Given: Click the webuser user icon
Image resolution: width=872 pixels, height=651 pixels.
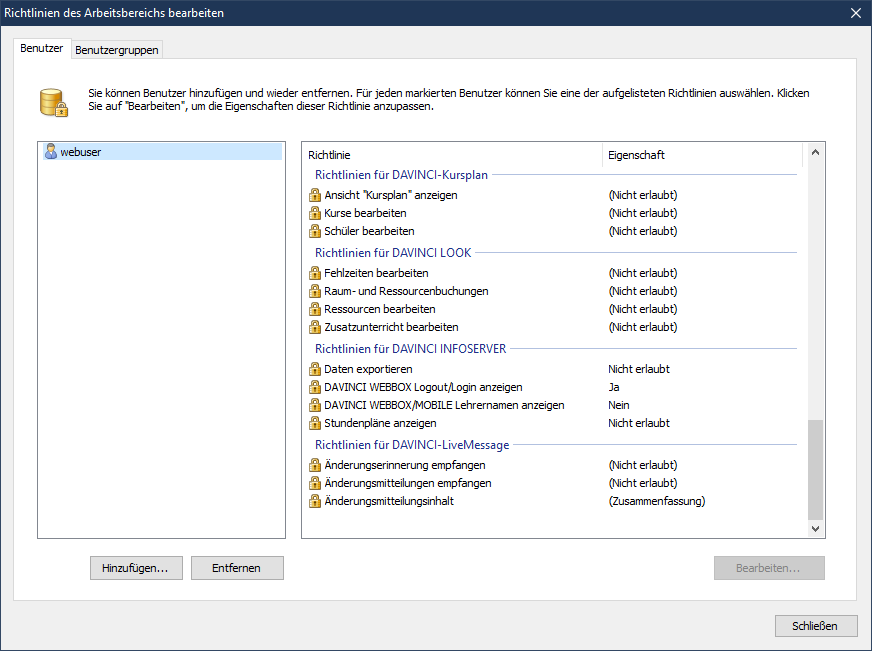Looking at the screenshot, I should (51, 152).
